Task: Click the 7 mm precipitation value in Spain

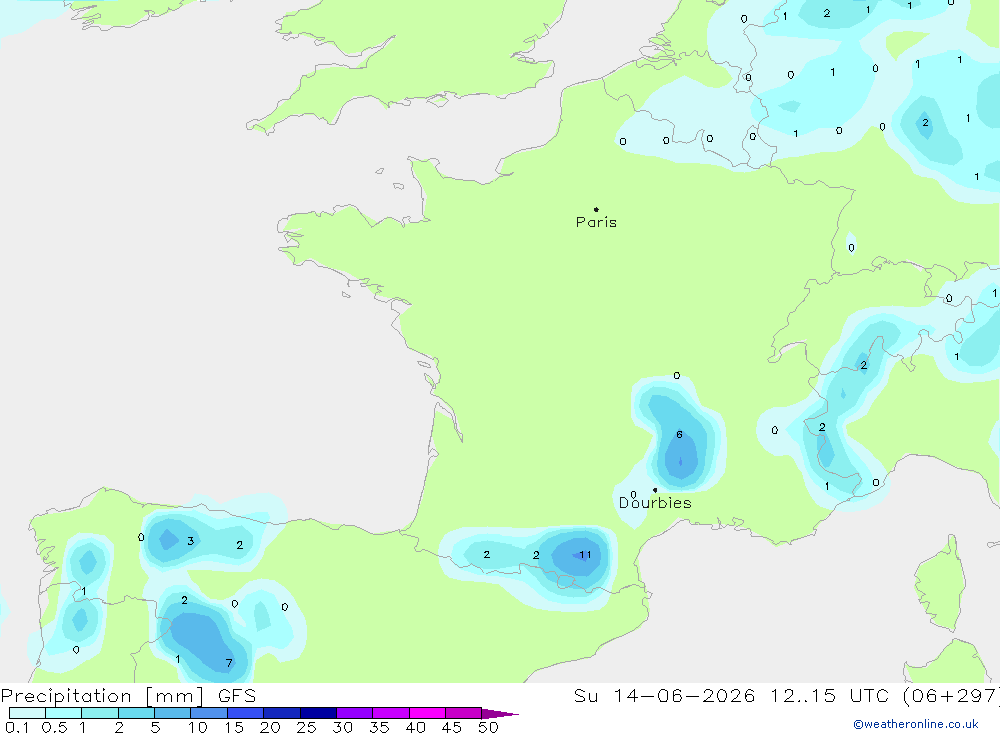Action: (229, 663)
